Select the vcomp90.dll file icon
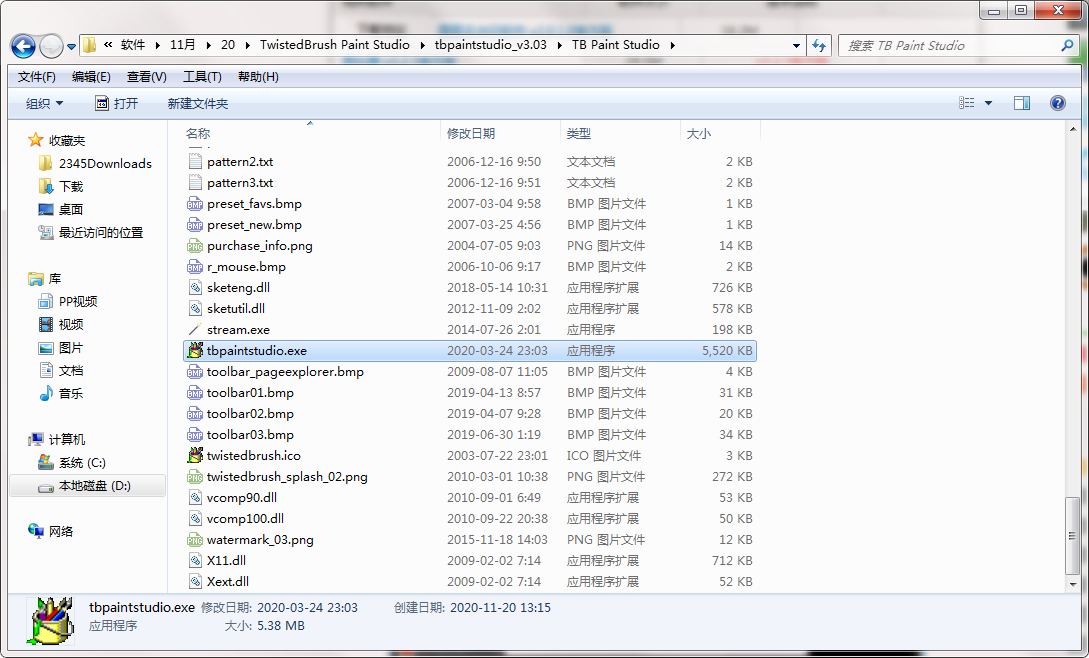1089x658 pixels. point(195,497)
